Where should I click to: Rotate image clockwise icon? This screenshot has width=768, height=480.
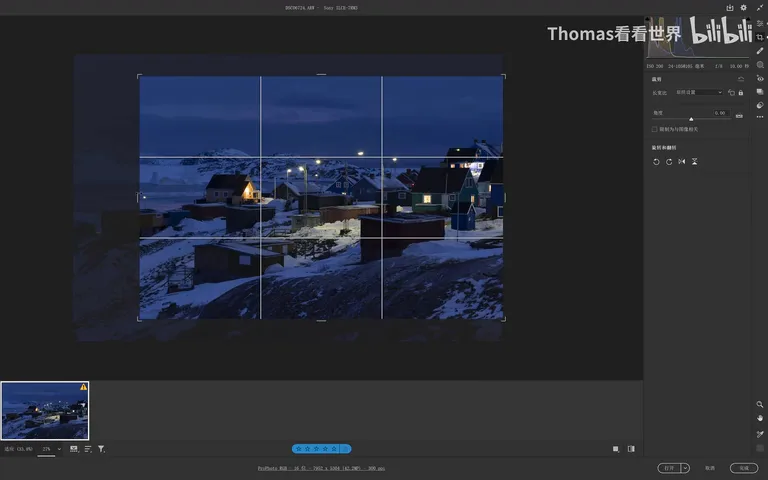coord(669,162)
